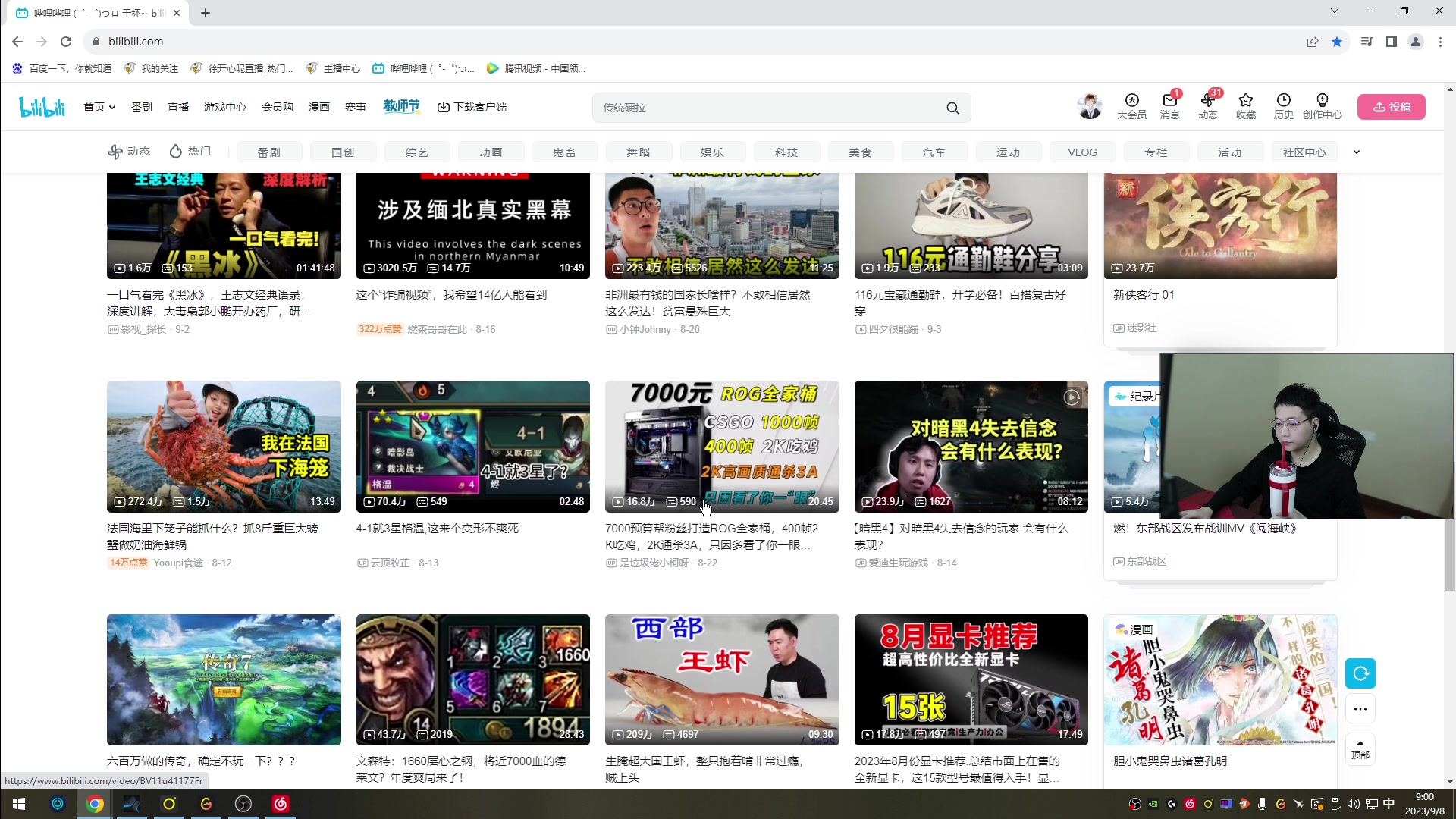Viewport: 1456px width, 819px height.
Task: Open 新侠客行 01 title
Action: tap(1144, 295)
